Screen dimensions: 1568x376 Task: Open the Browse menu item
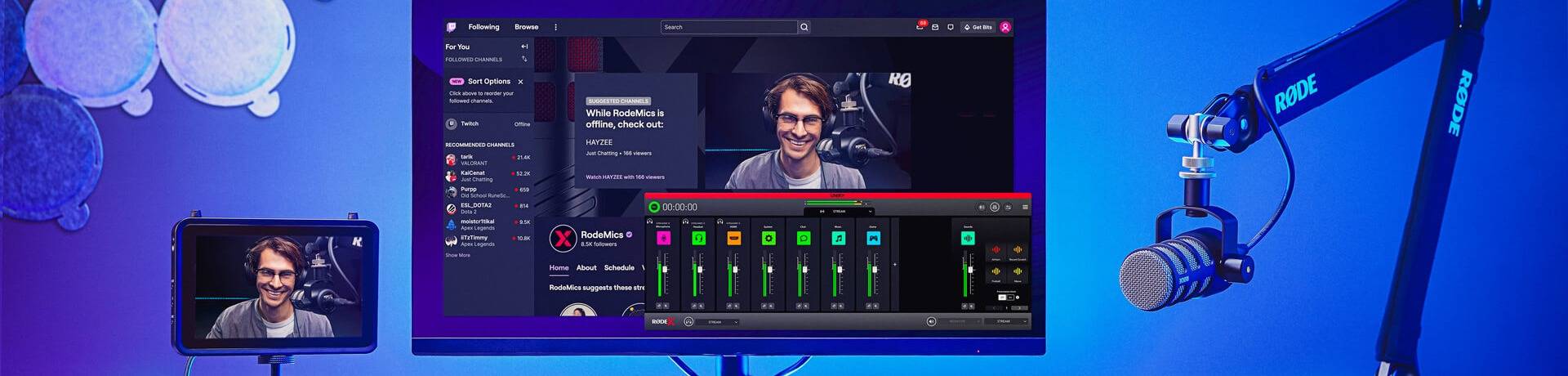point(526,27)
